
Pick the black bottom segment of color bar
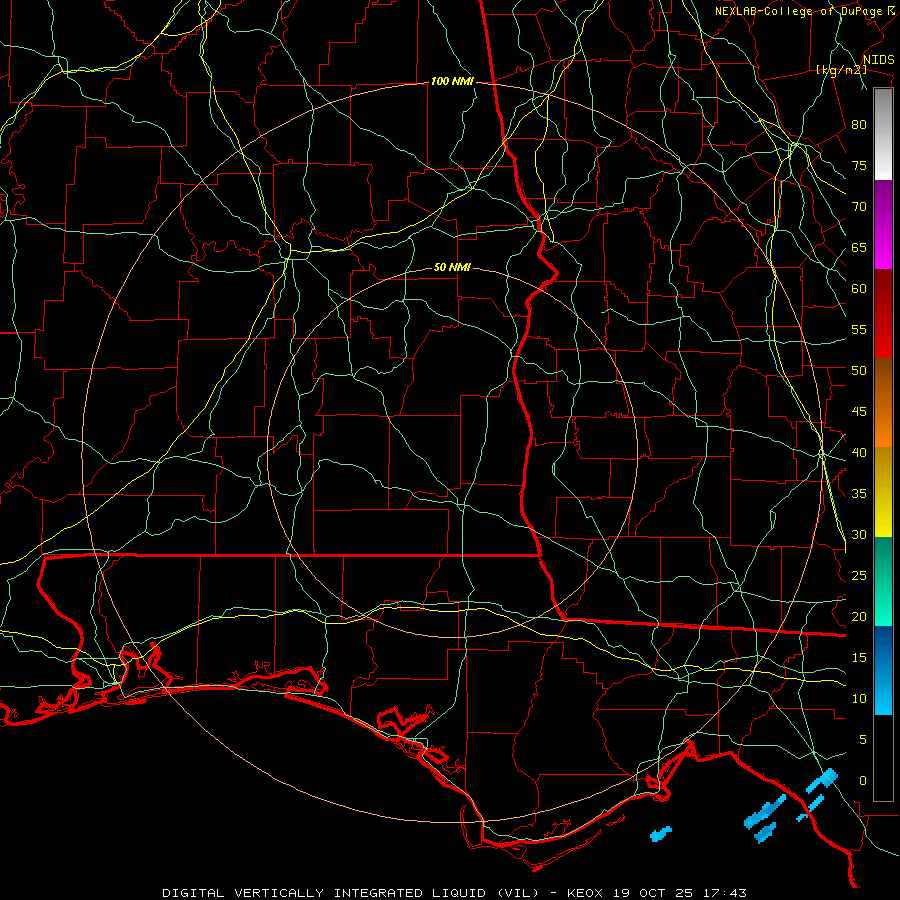tap(883, 758)
